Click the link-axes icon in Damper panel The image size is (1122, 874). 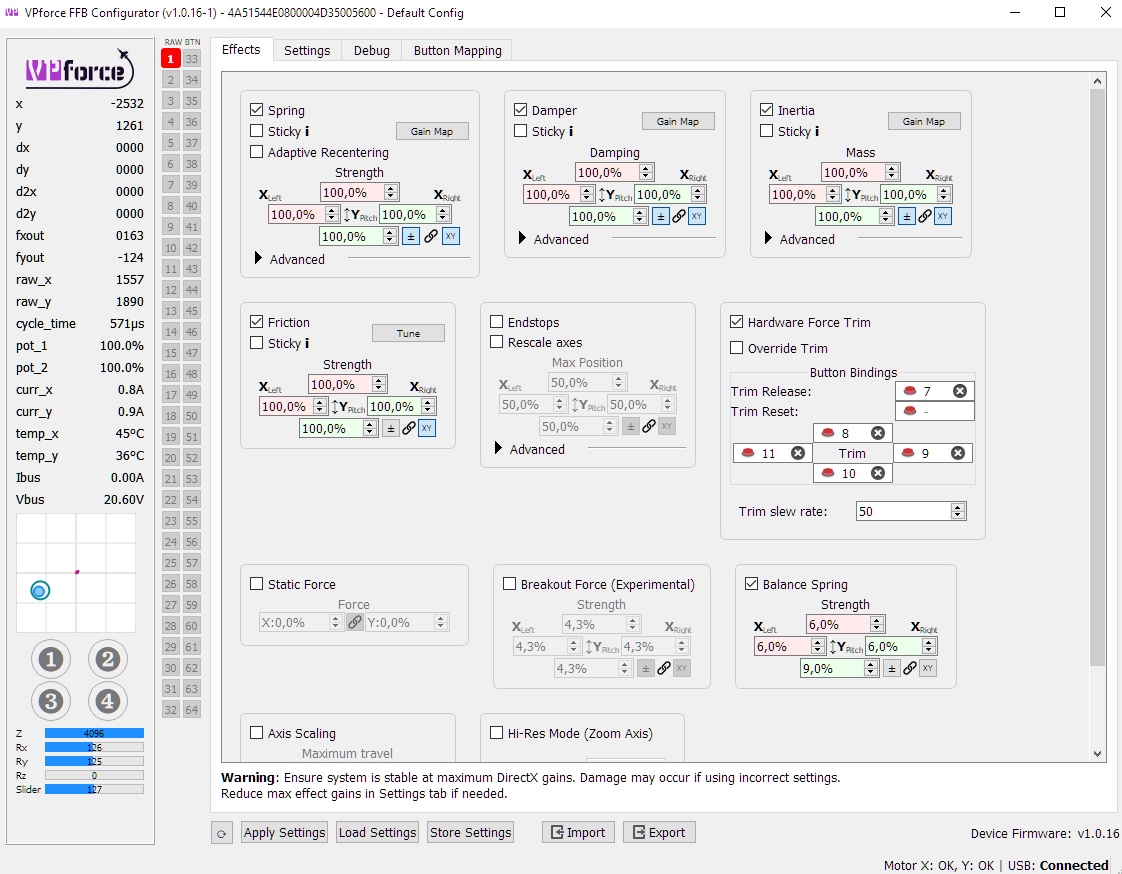pyautogui.click(x=679, y=216)
